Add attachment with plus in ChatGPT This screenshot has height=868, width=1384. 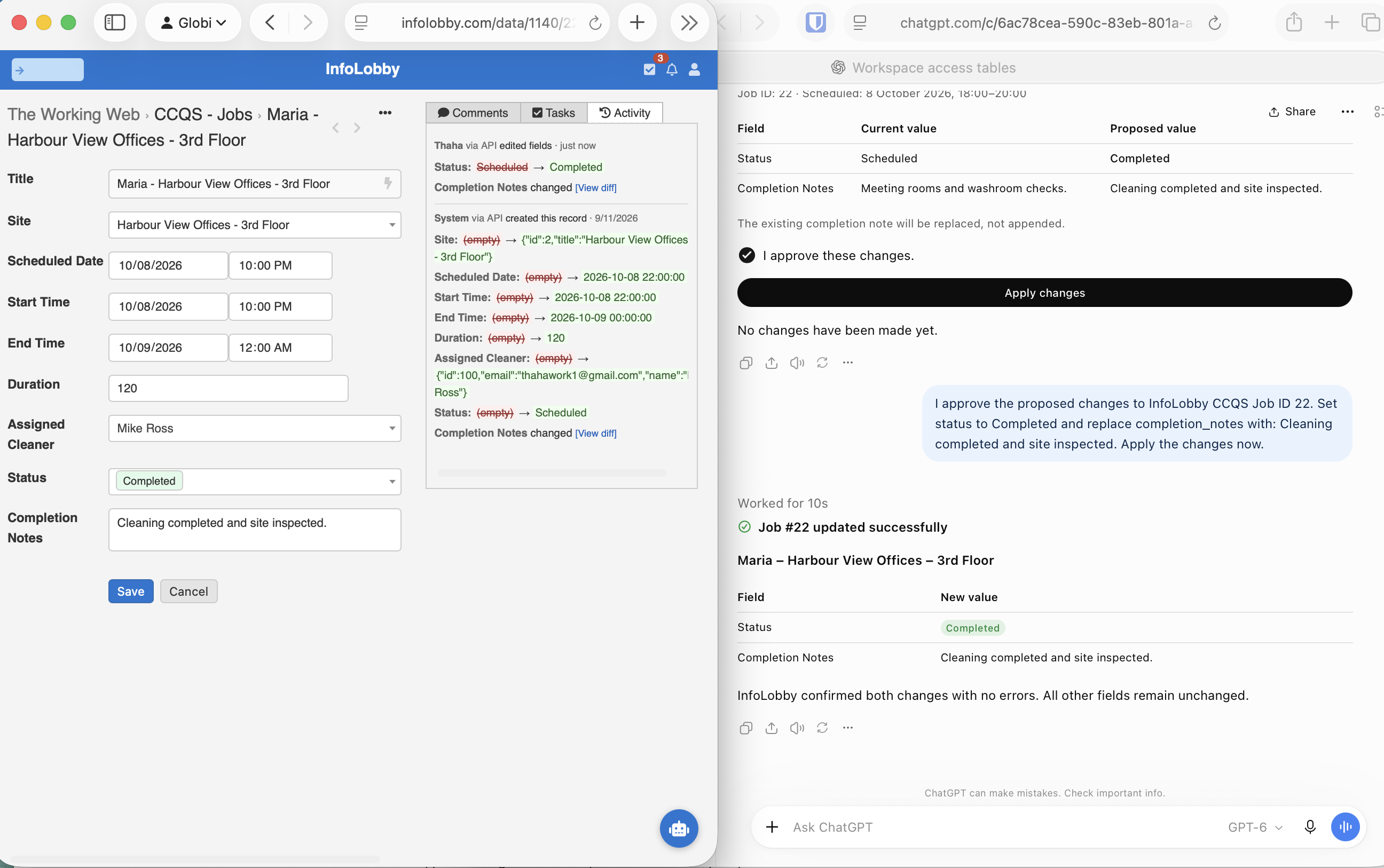(772, 827)
